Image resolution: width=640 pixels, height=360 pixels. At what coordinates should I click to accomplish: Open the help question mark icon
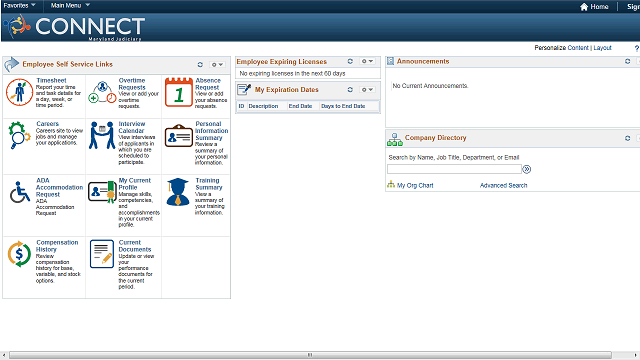tap(637, 48)
